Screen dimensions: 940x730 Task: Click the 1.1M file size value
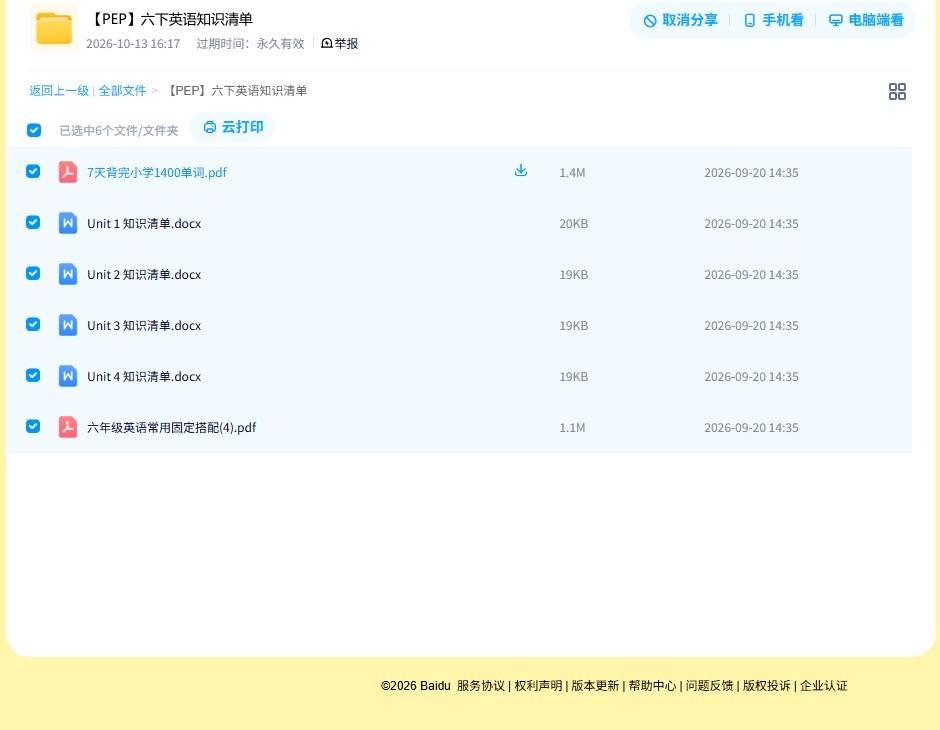[572, 427]
